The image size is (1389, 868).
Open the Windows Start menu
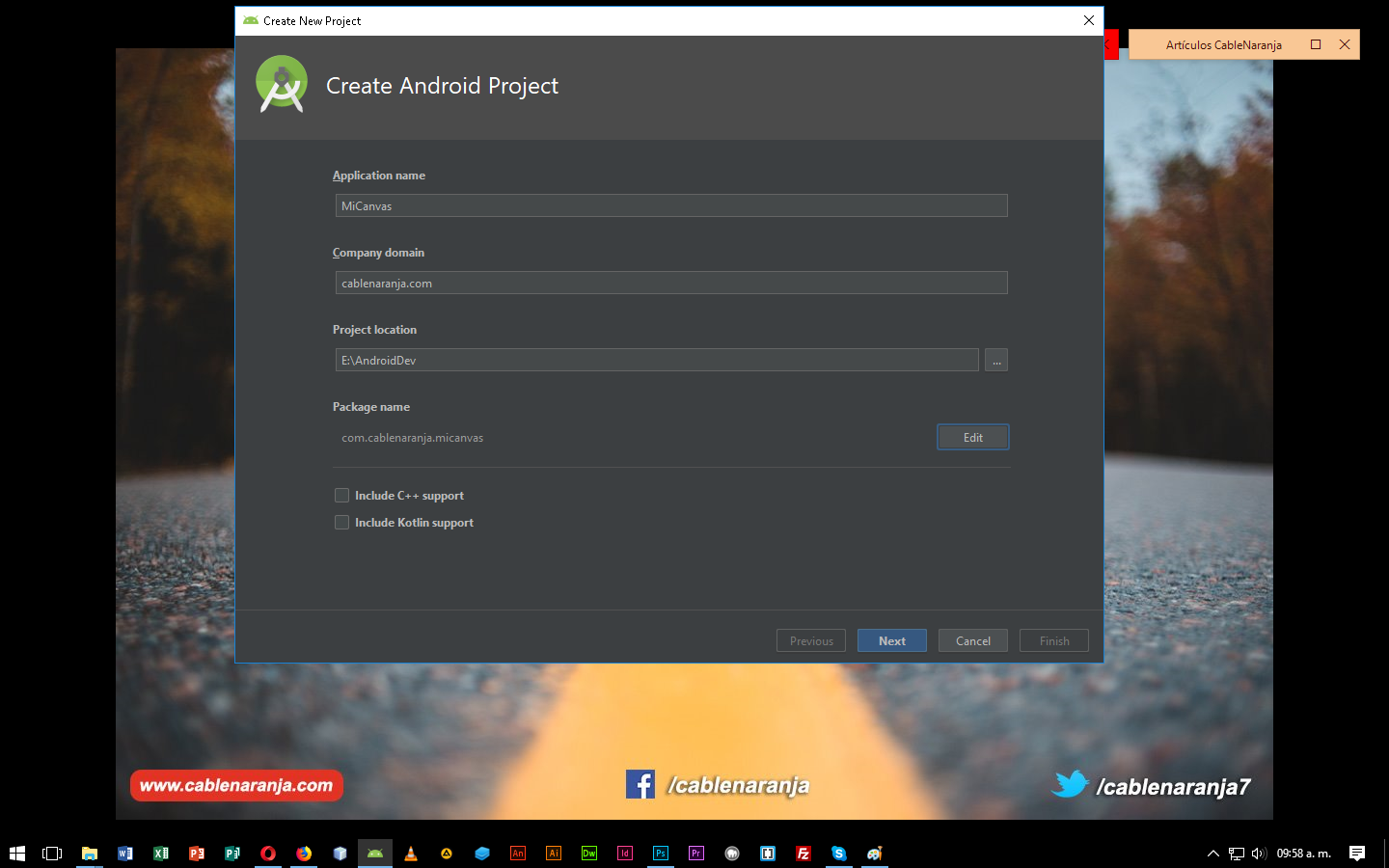(x=16, y=854)
